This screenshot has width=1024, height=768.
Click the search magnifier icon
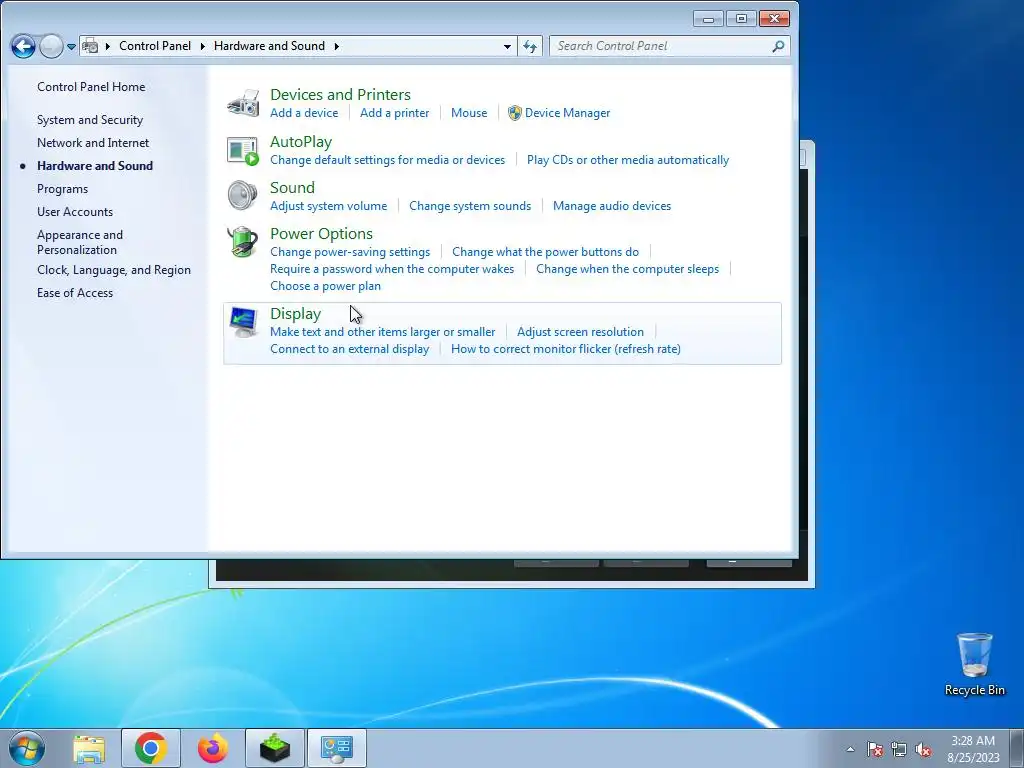click(778, 46)
